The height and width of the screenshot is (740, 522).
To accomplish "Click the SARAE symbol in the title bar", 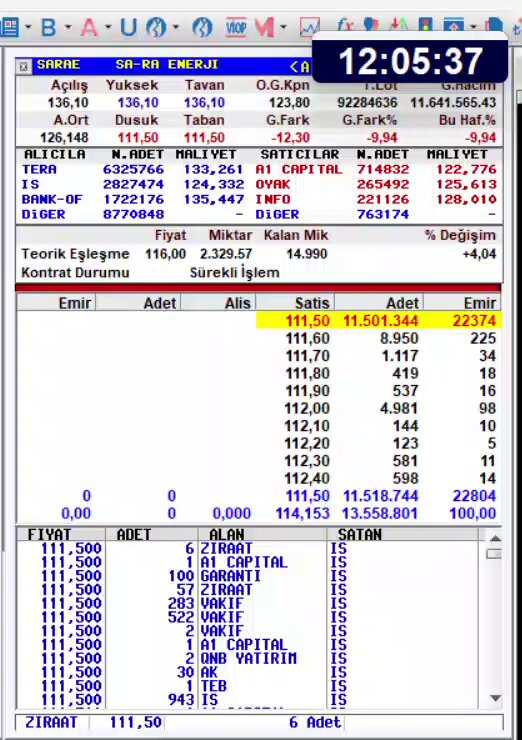I will click(x=59, y=65).
